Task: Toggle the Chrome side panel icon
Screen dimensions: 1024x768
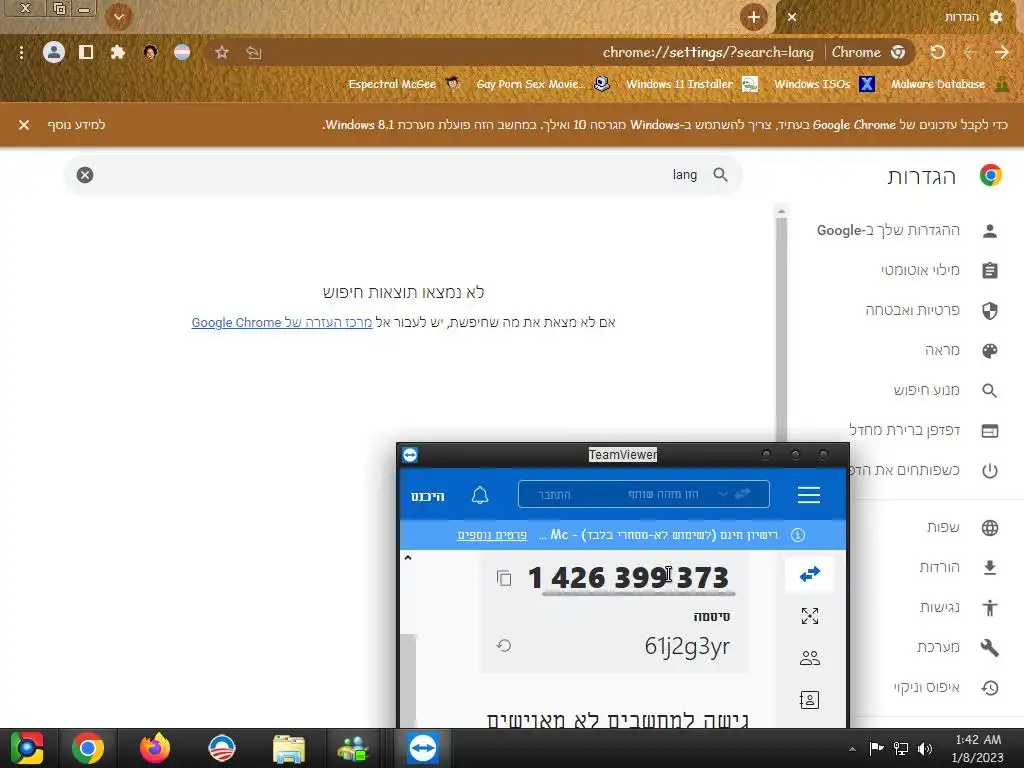Action: pos(86,52)
